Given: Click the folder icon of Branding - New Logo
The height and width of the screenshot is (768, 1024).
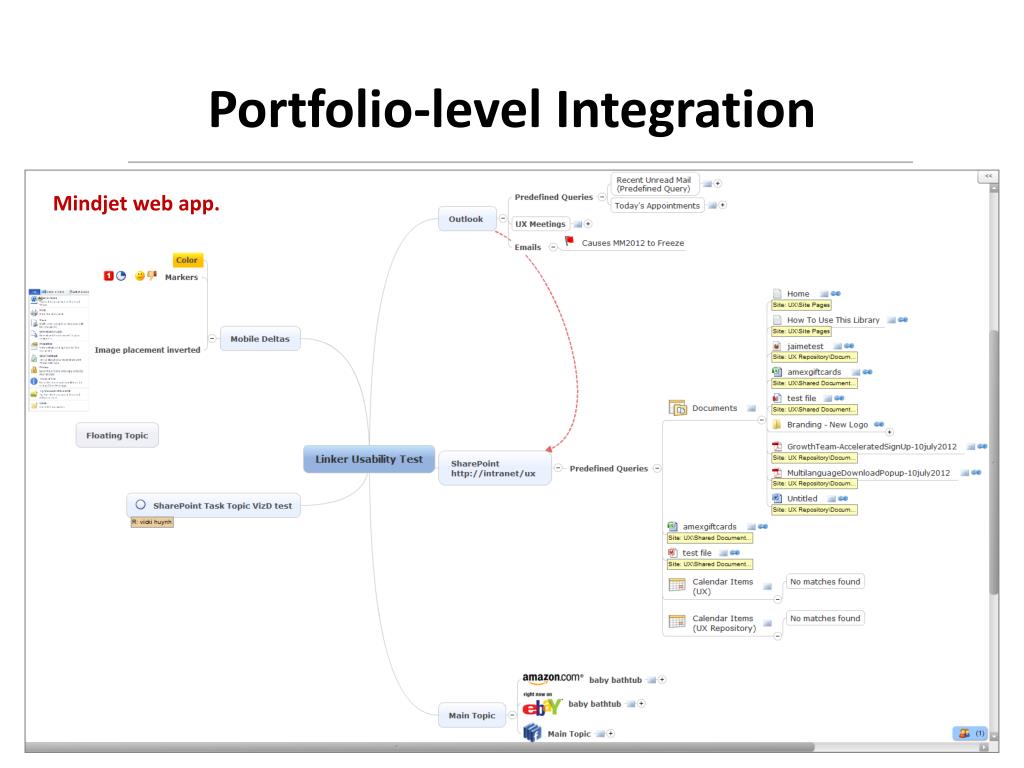Looking at the screenshot, I should [777, 424].
